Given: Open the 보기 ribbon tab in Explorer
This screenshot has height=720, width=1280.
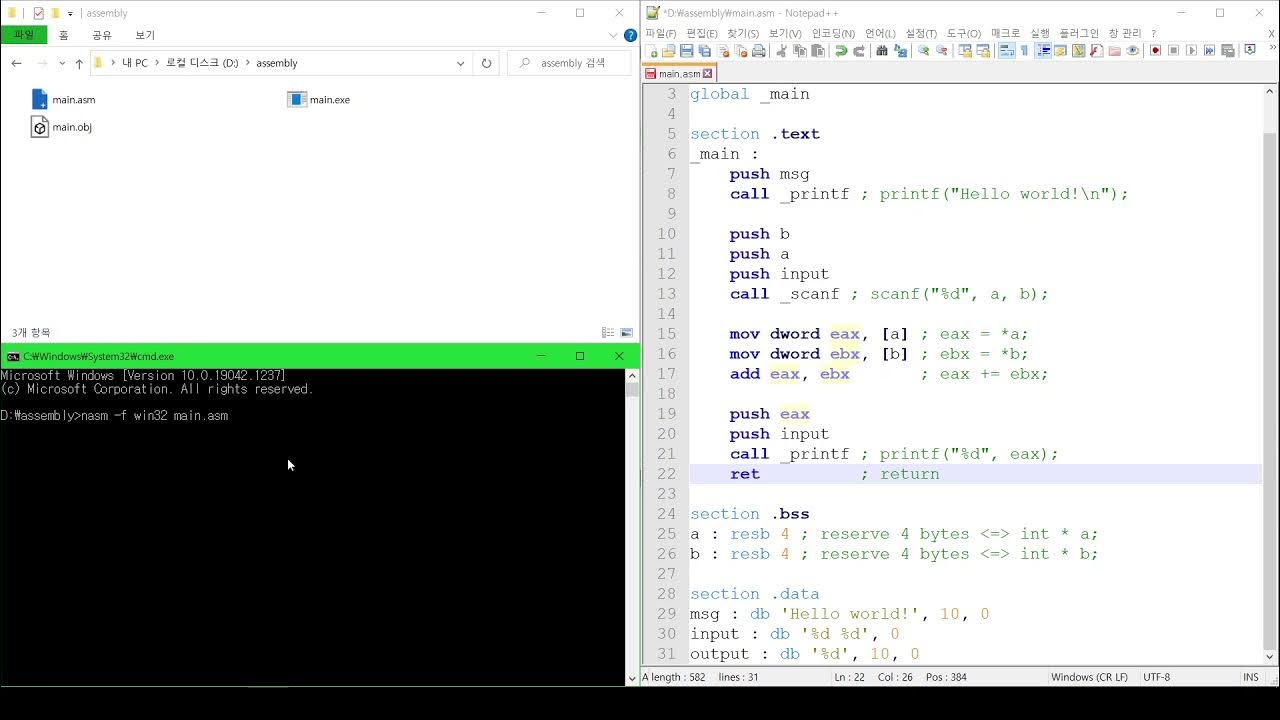Looking at the screenshot, I should pos(145,35).
